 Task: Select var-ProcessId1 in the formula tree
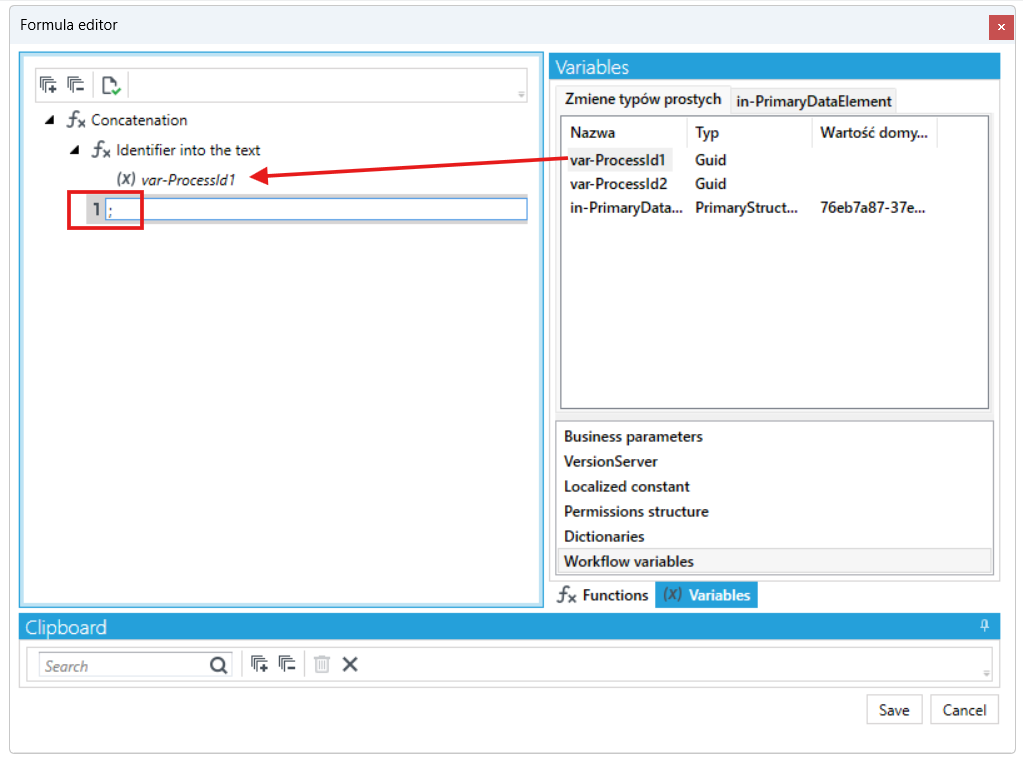click(x=188, y=180)
